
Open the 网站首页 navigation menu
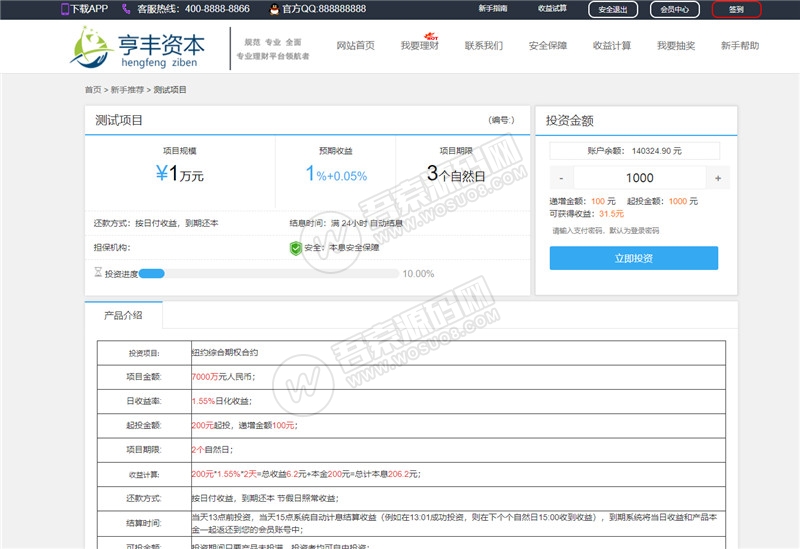355,46
